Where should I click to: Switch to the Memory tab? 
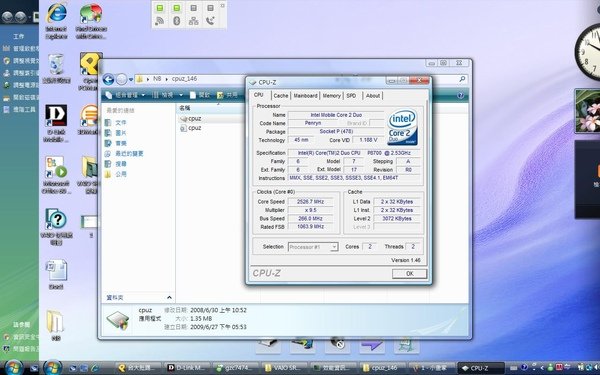pos(331,96)
